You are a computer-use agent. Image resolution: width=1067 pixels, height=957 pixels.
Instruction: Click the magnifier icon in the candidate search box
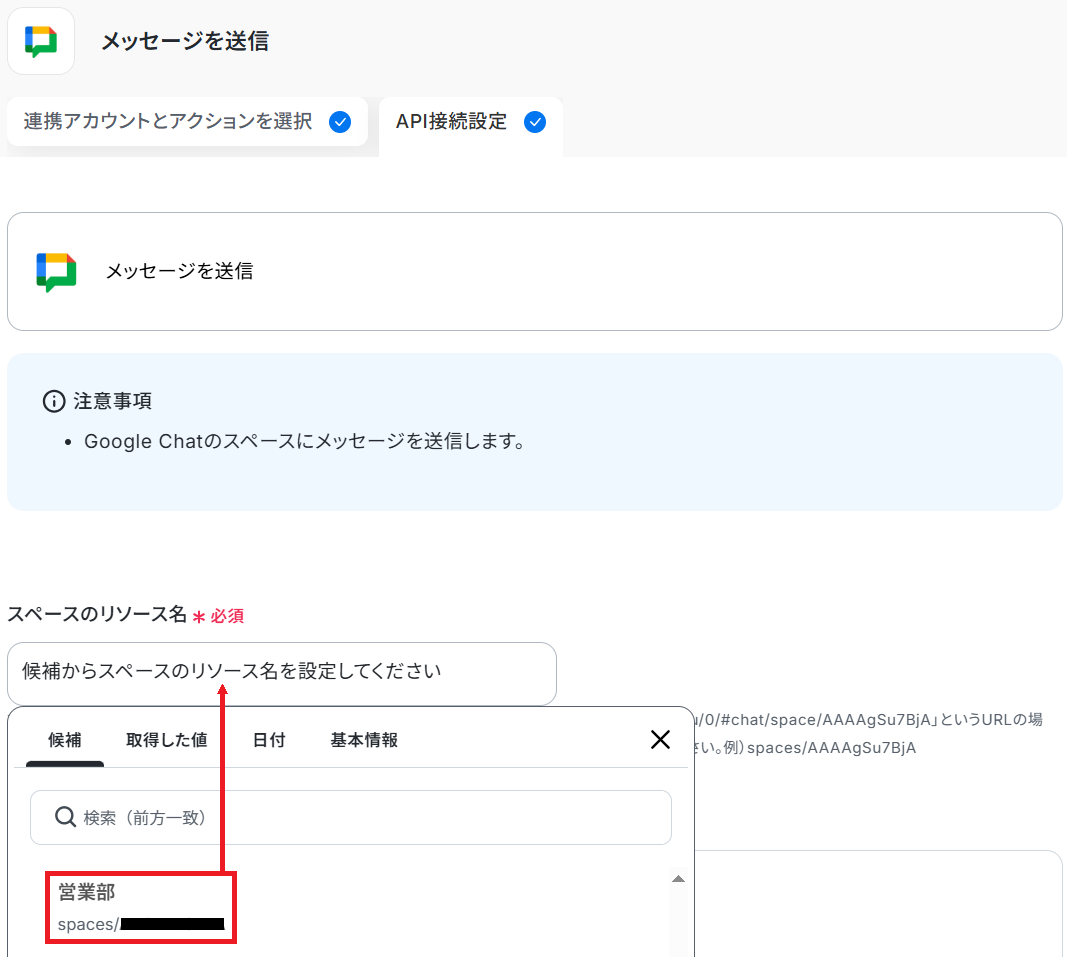tap(65, 817)
